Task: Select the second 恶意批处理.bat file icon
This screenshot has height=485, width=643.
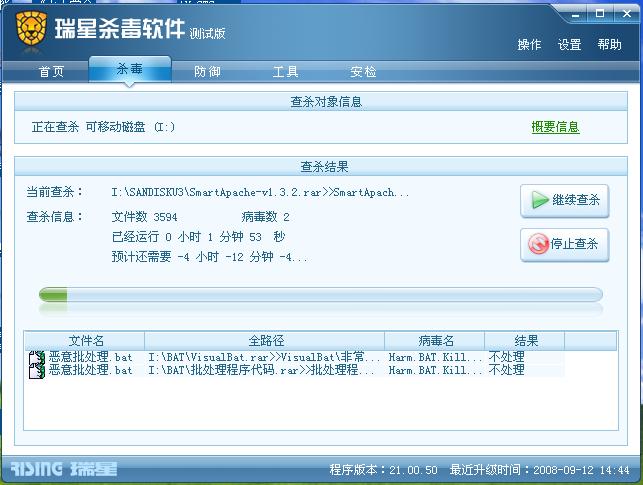Action: click(x=36, y=371)
